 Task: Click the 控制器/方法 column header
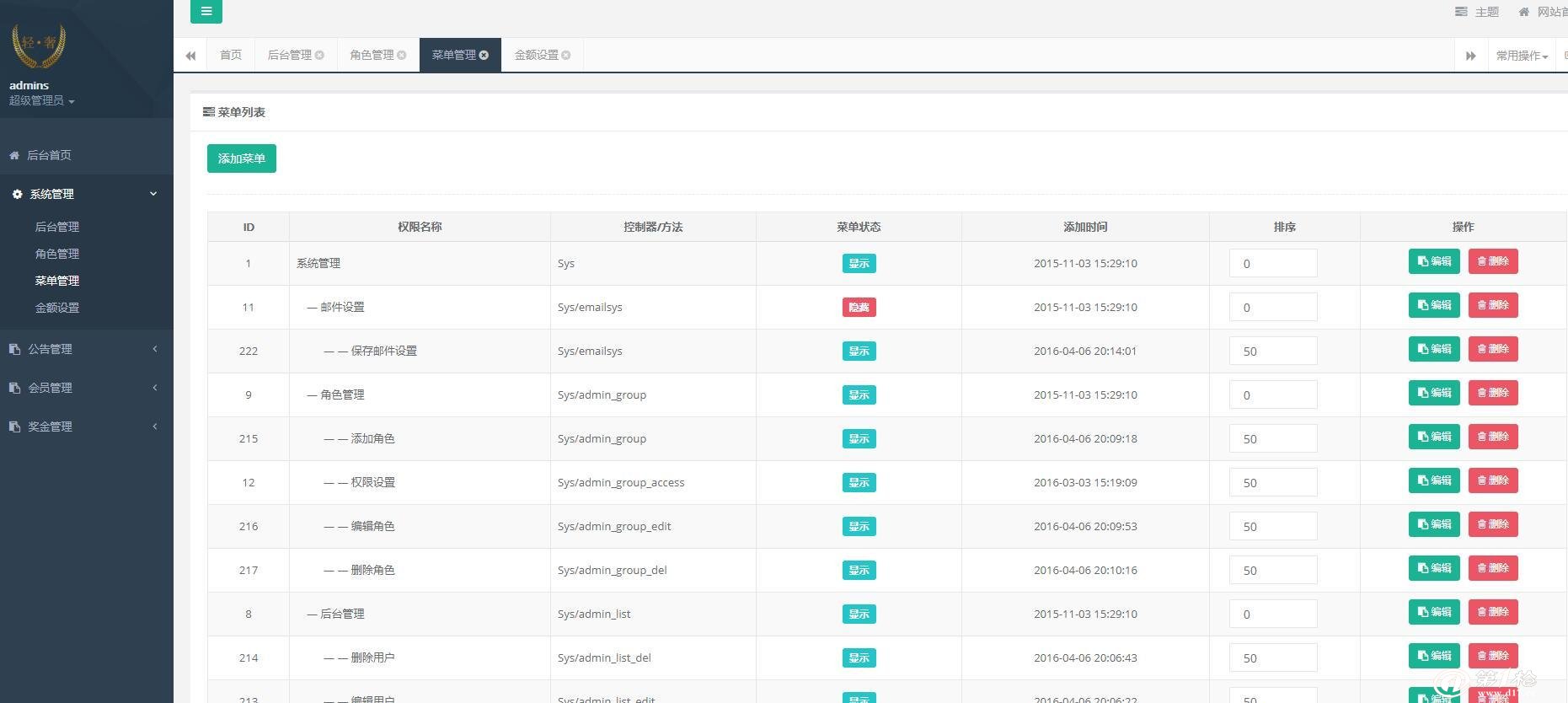653,228
